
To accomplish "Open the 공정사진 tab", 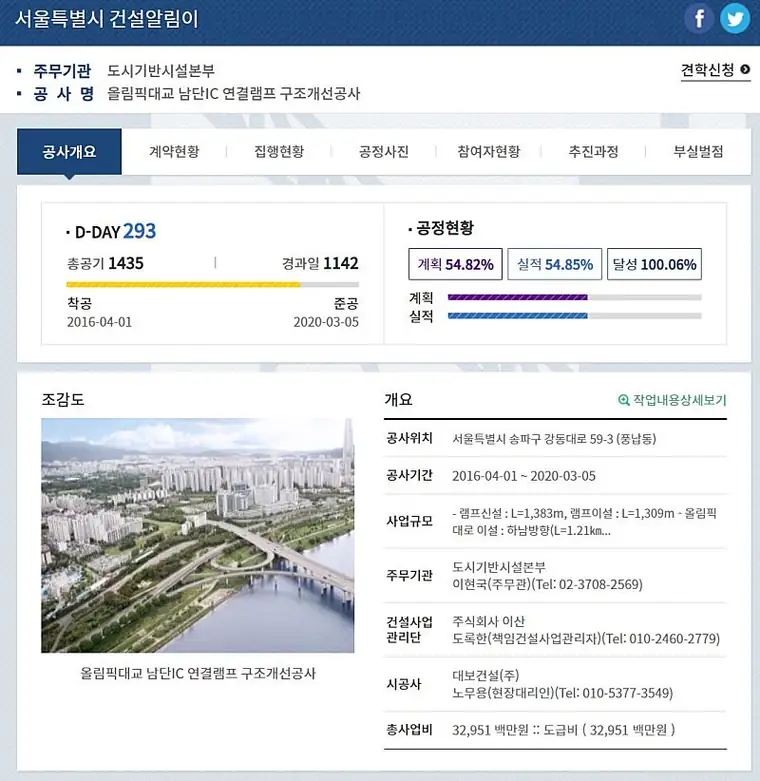I will 383,151.
